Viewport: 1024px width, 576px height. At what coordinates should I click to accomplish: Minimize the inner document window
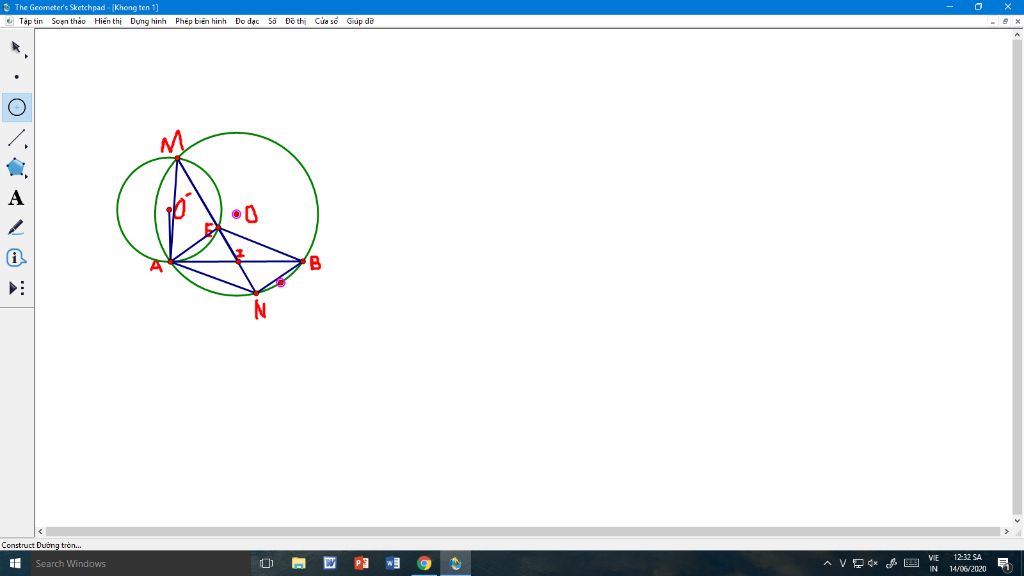pos(993,22)
